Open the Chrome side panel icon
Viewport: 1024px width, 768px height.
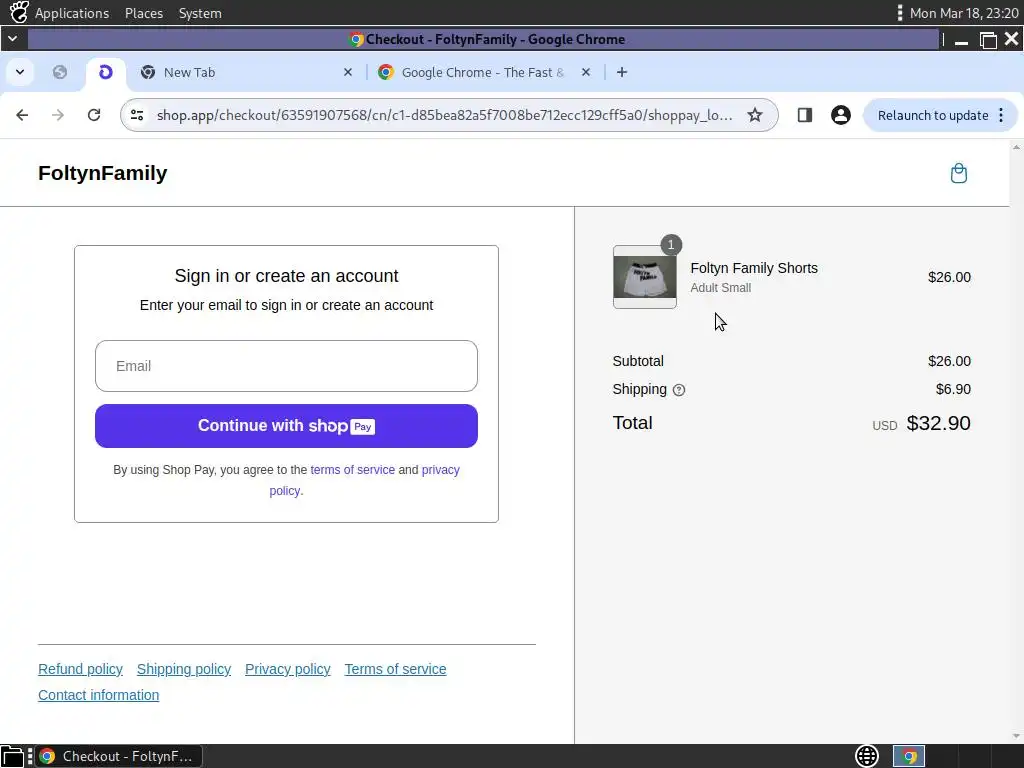[804, 115]
